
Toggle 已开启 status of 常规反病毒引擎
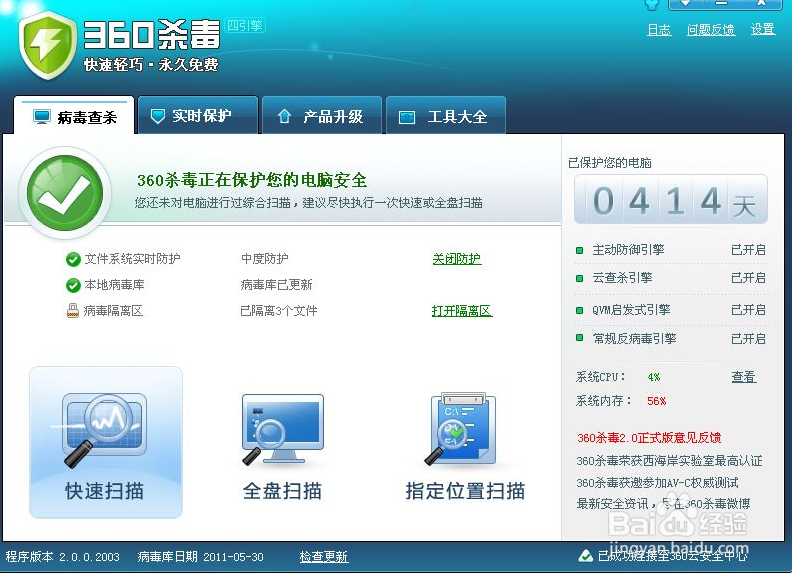pos(749,339)
